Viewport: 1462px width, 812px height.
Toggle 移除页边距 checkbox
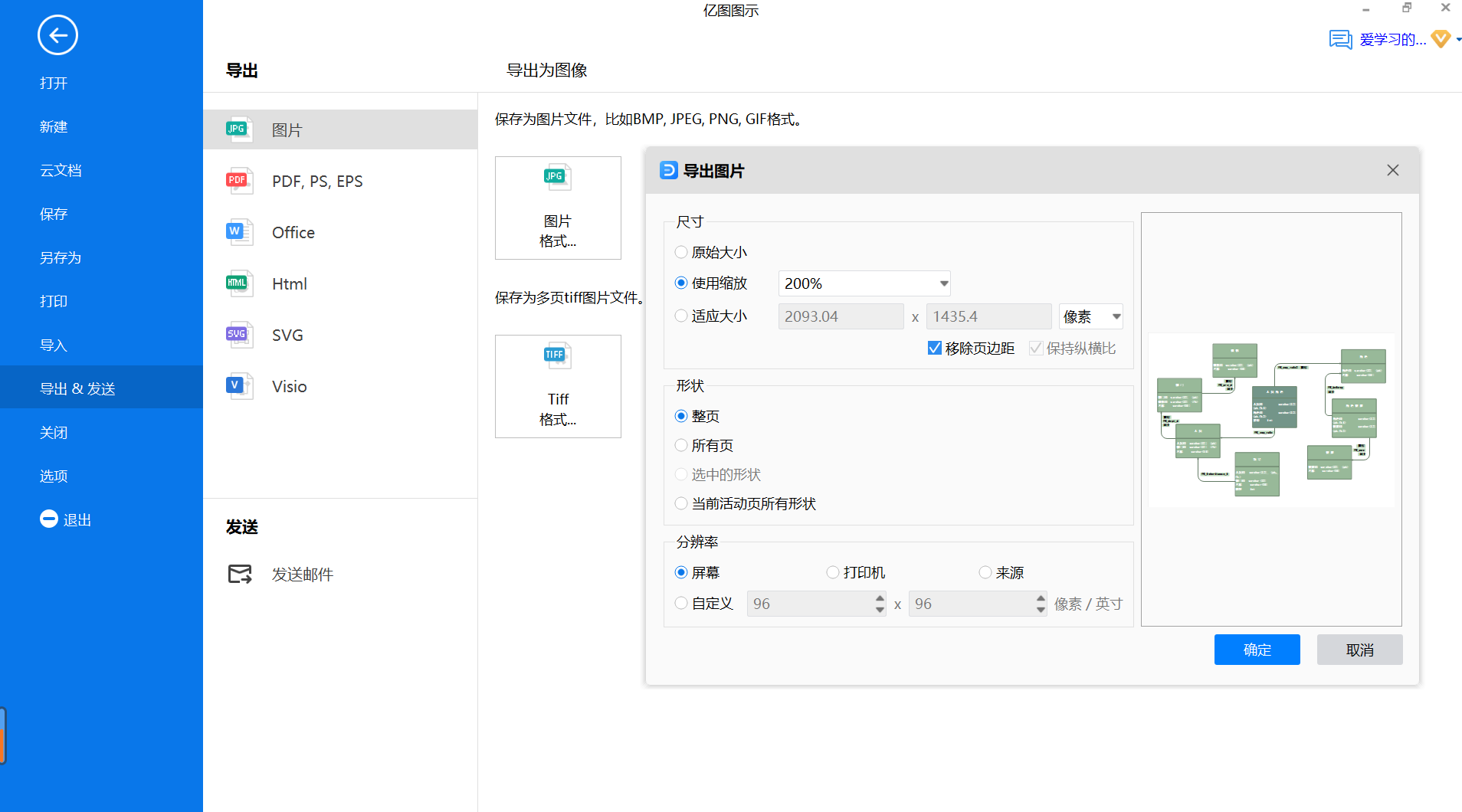(x=934, y=348)
